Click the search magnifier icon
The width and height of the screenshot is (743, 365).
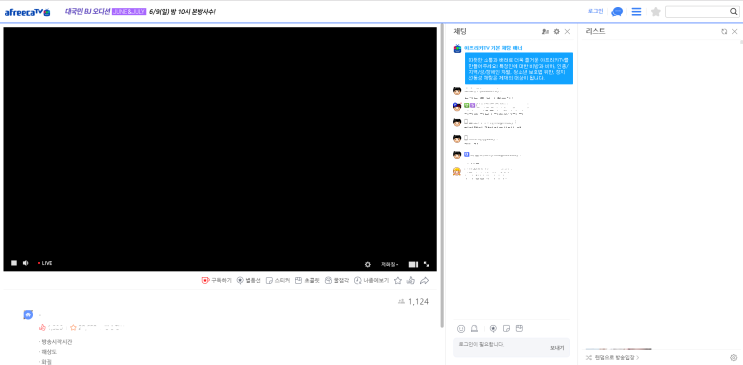tap(733, 12)
